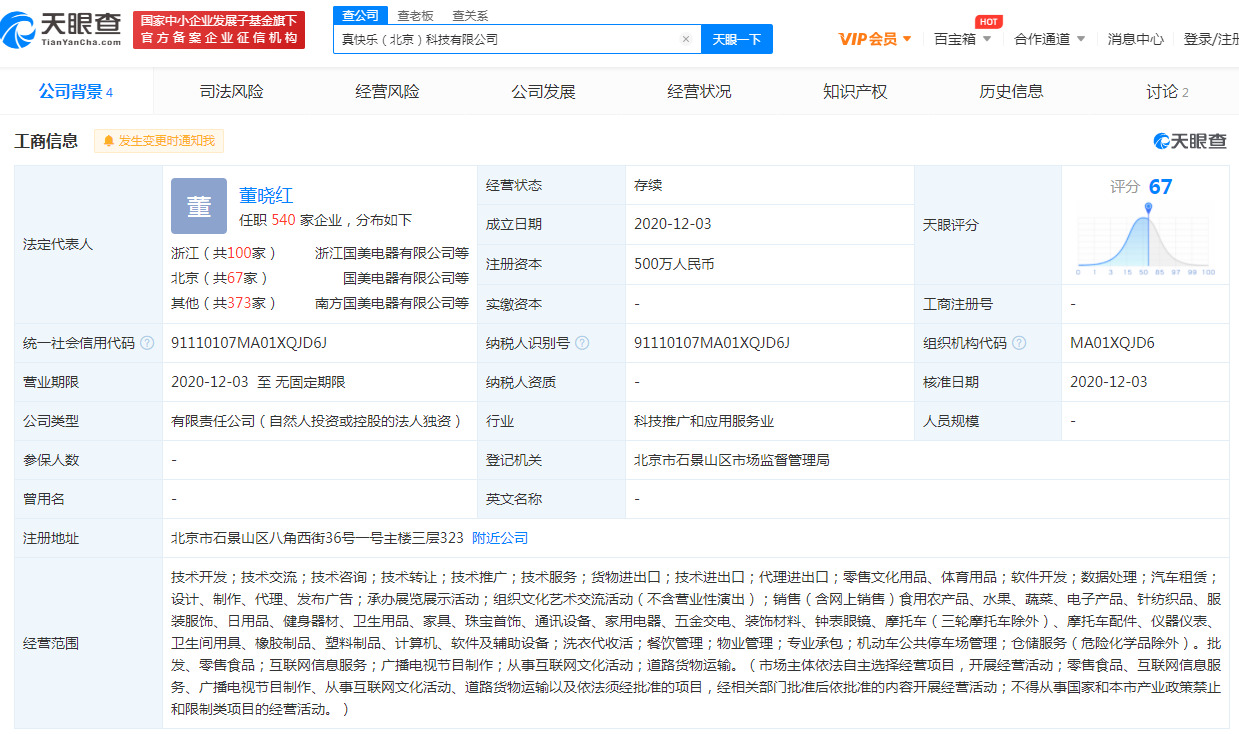Clear the search box with the X icon

coord(686,39)
